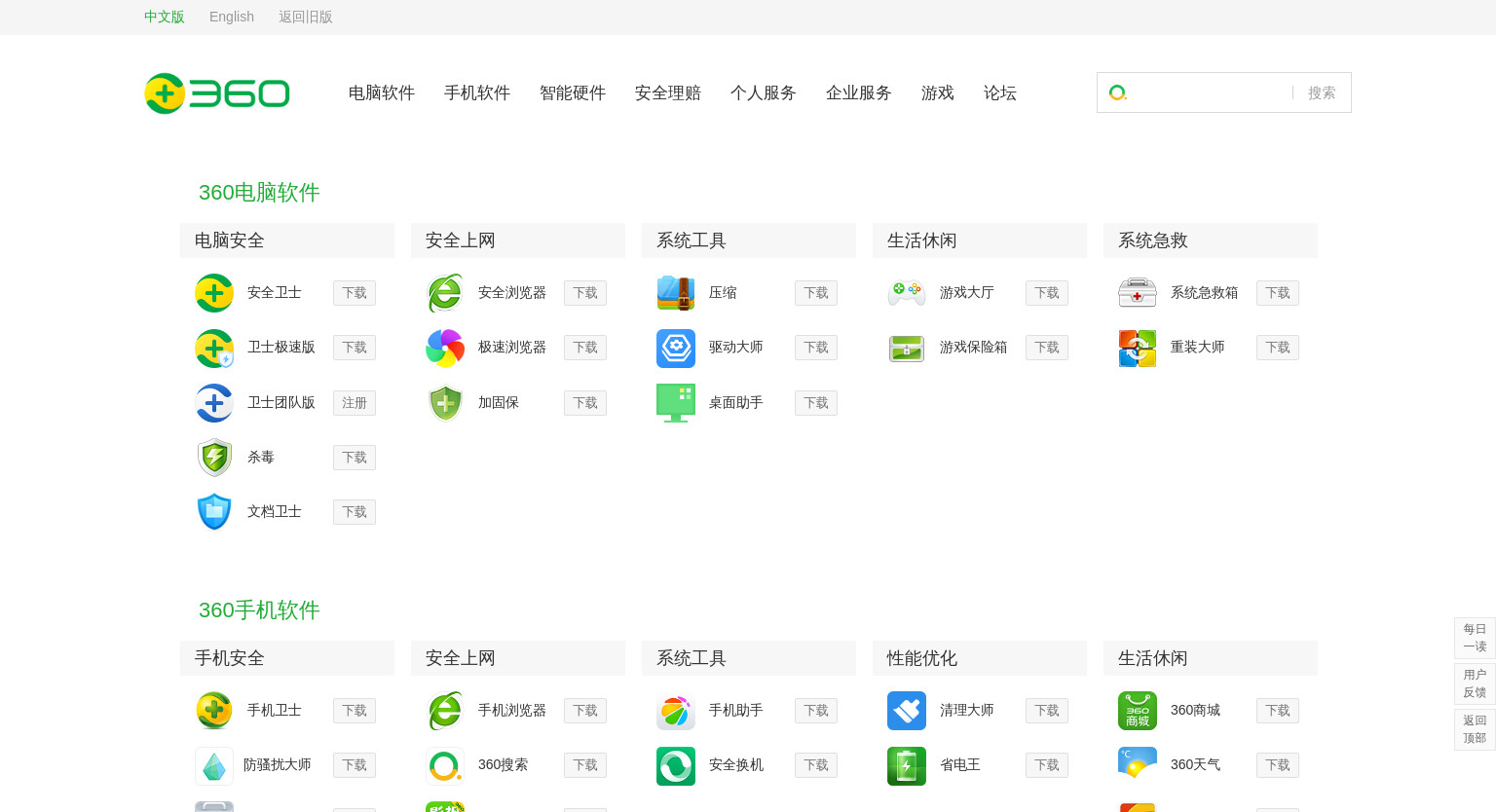
Task: Open the 系统急救箱 first-aid icon
Action: click(1138, 293)
